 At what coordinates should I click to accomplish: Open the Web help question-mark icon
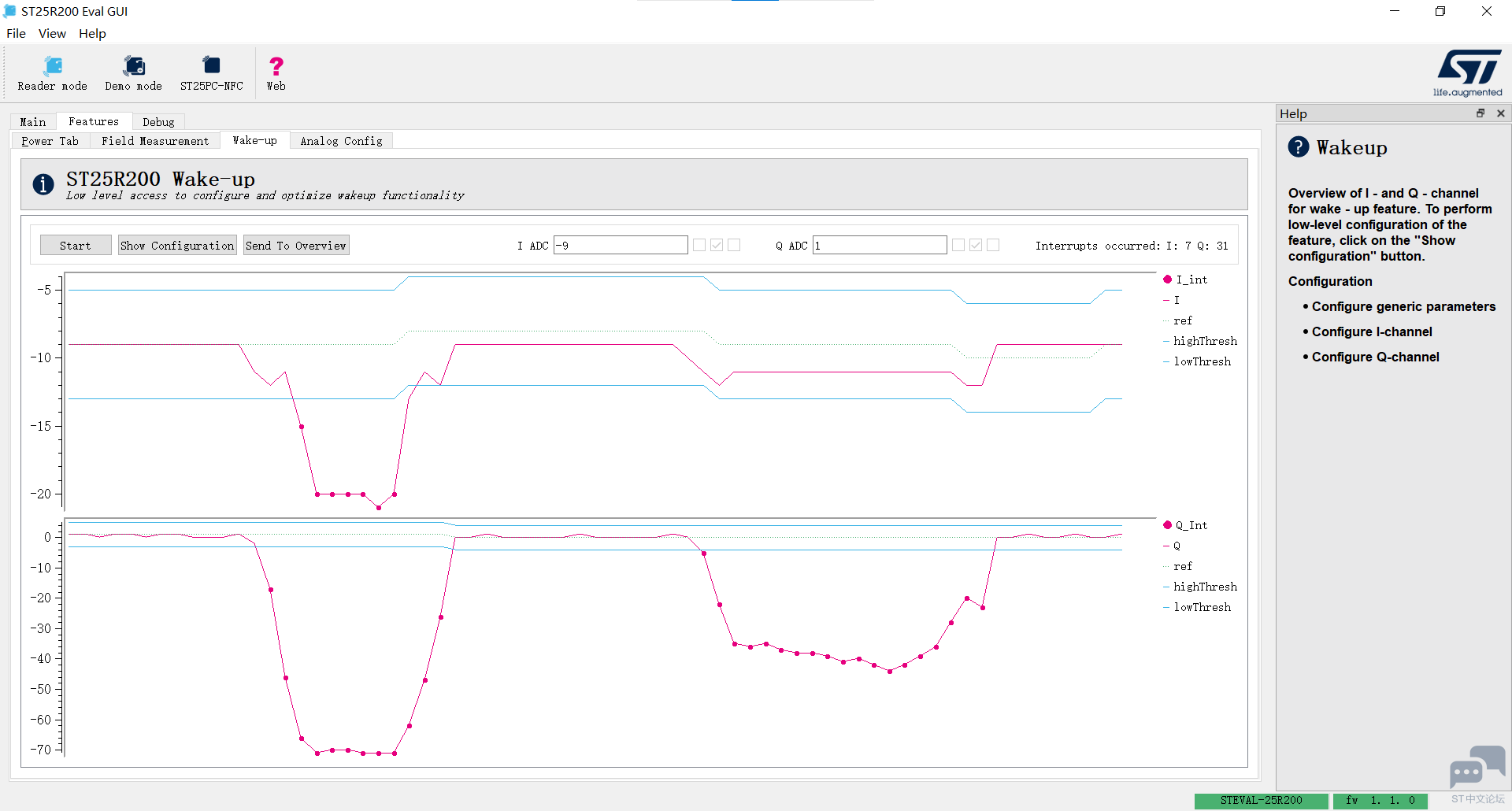tap(276, 74)
